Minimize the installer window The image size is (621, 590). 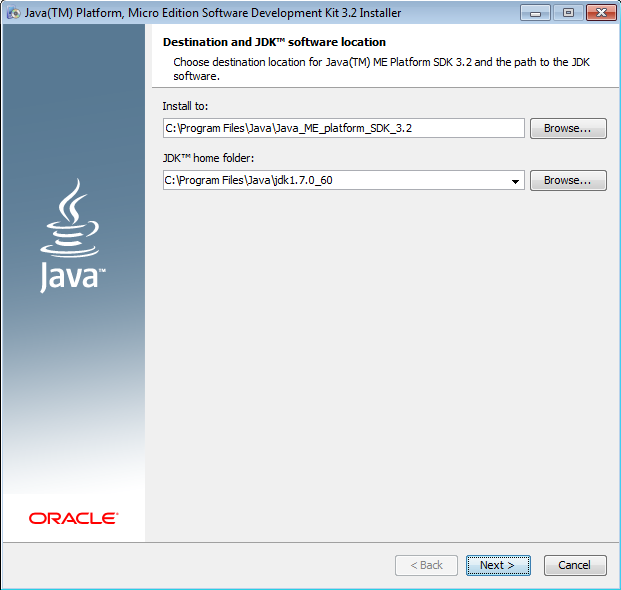[535, 13]
